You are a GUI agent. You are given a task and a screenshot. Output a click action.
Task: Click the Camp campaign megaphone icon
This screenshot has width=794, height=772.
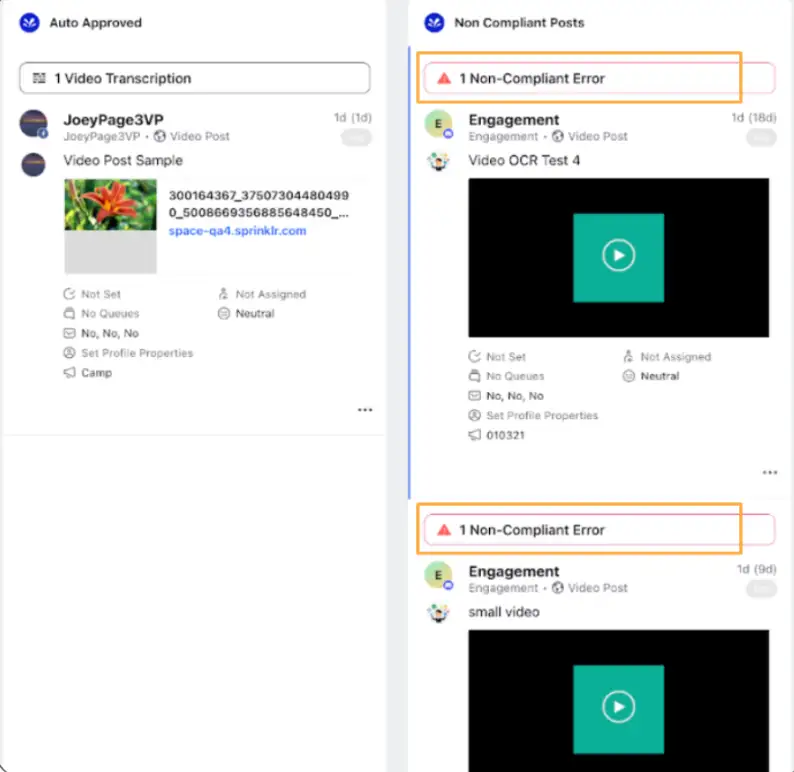coord(69,373)
